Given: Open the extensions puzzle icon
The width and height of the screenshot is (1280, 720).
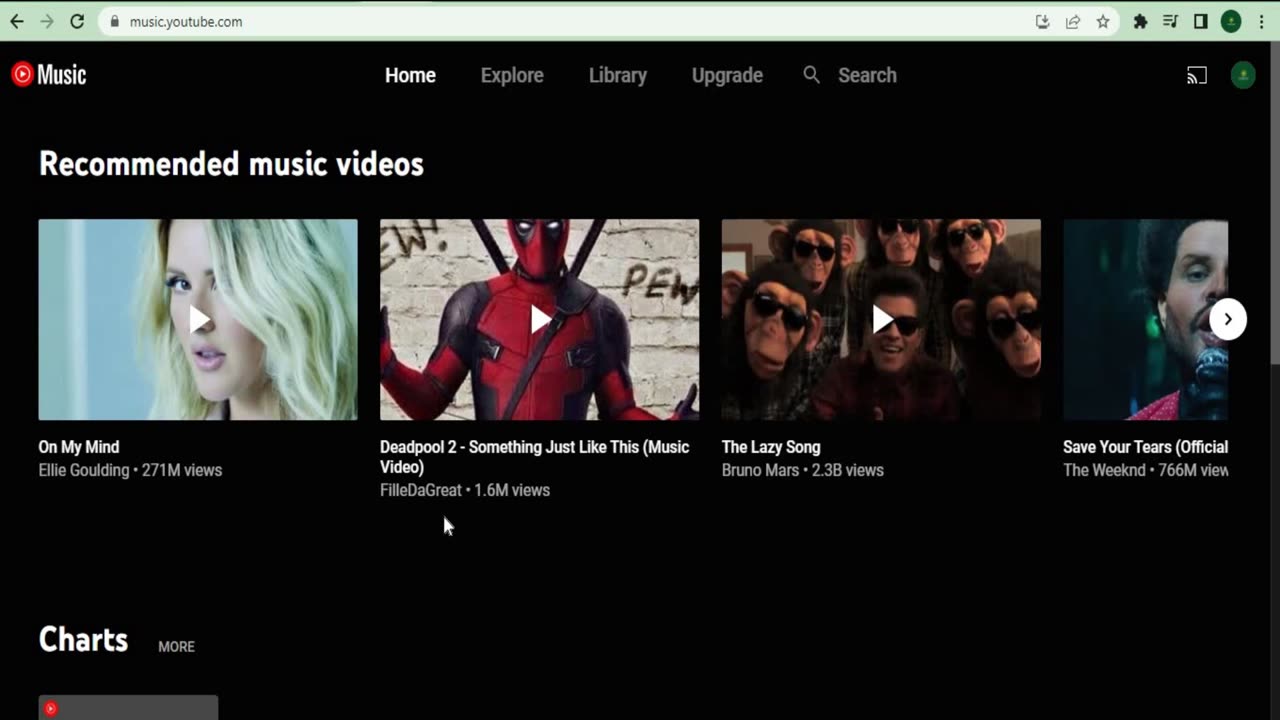Looking at the screenshot, I should [x=1140, y=21].
